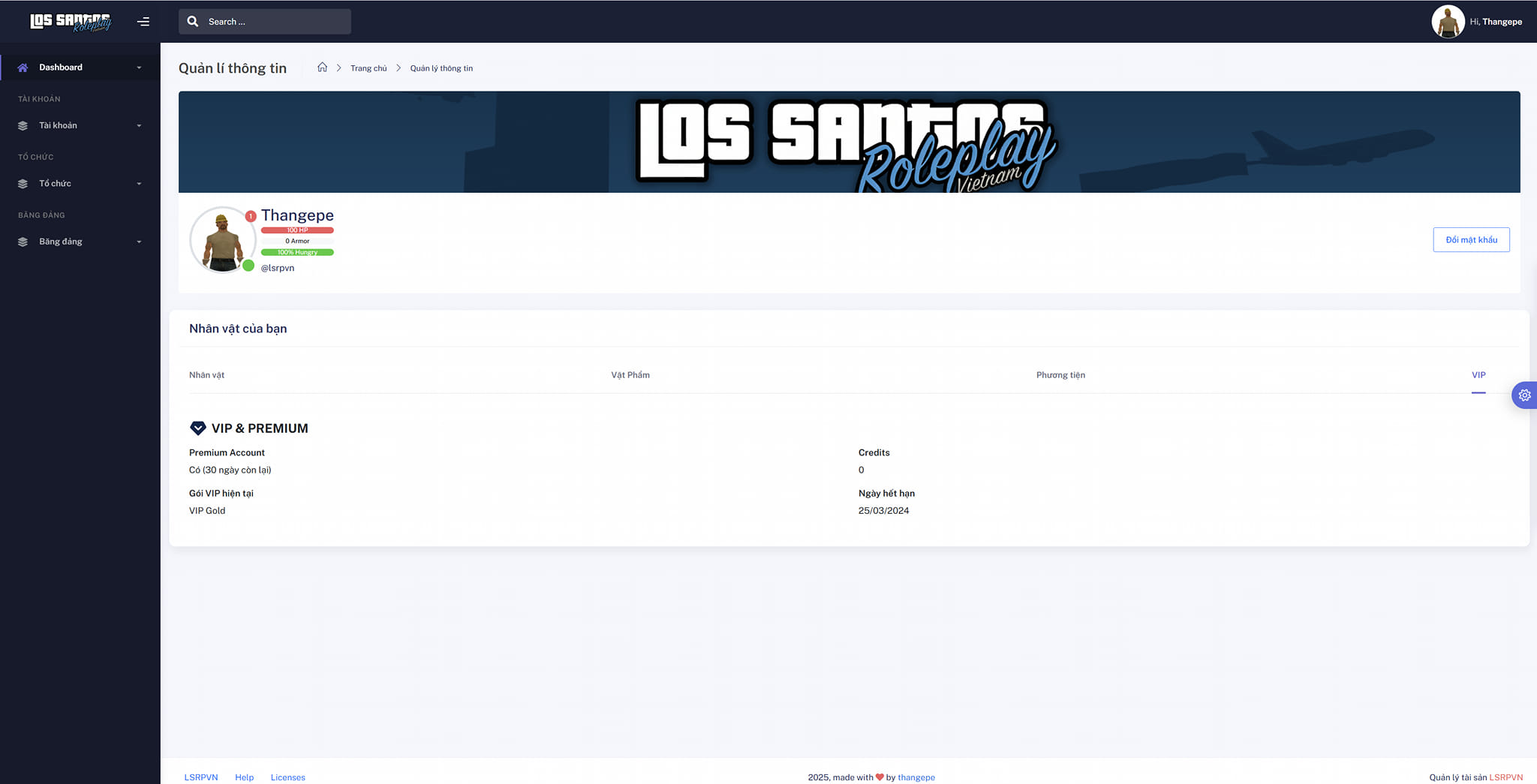Image resolution: width=1537 pixels, height=784 pixels.
Task: Open the Licenses footer link
Action: (x=287, y=777)
